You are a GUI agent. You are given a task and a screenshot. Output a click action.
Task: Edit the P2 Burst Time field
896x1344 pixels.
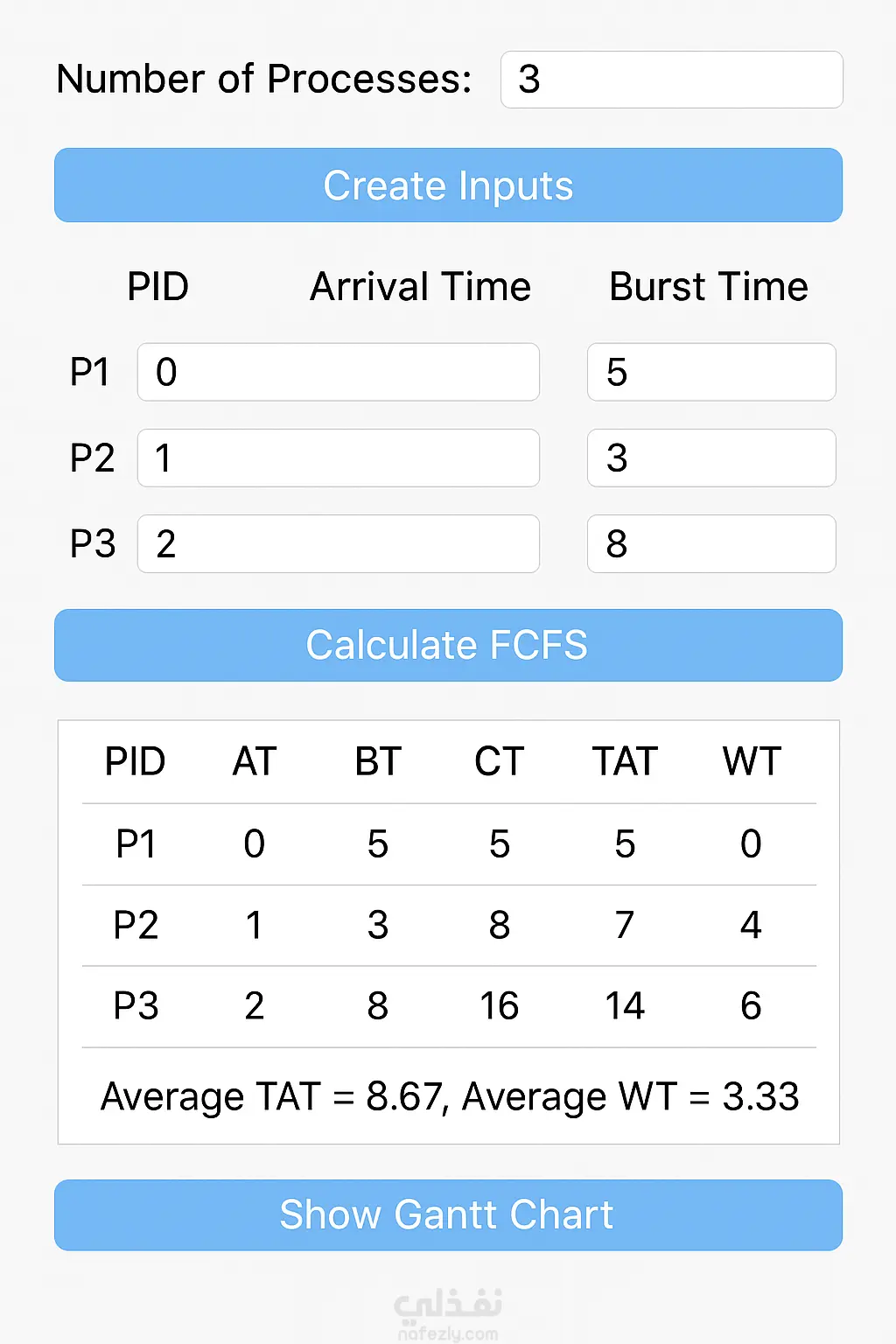click(x=710, y=458)
